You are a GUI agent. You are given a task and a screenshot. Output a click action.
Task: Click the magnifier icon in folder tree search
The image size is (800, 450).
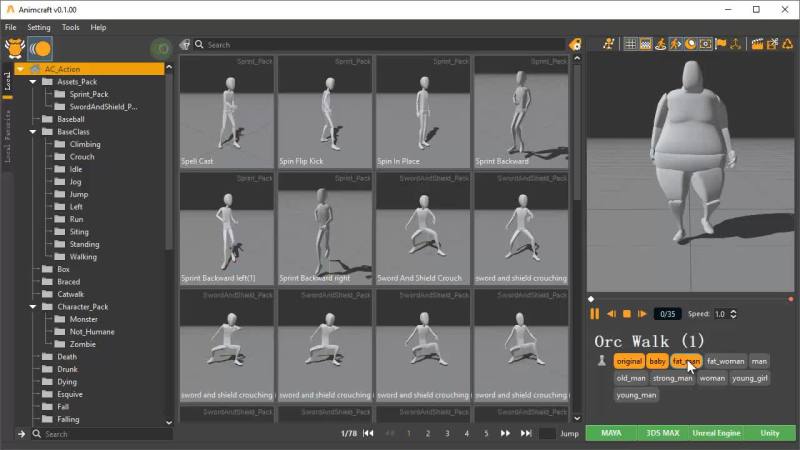pyautogui.click(x=36, y=434)
